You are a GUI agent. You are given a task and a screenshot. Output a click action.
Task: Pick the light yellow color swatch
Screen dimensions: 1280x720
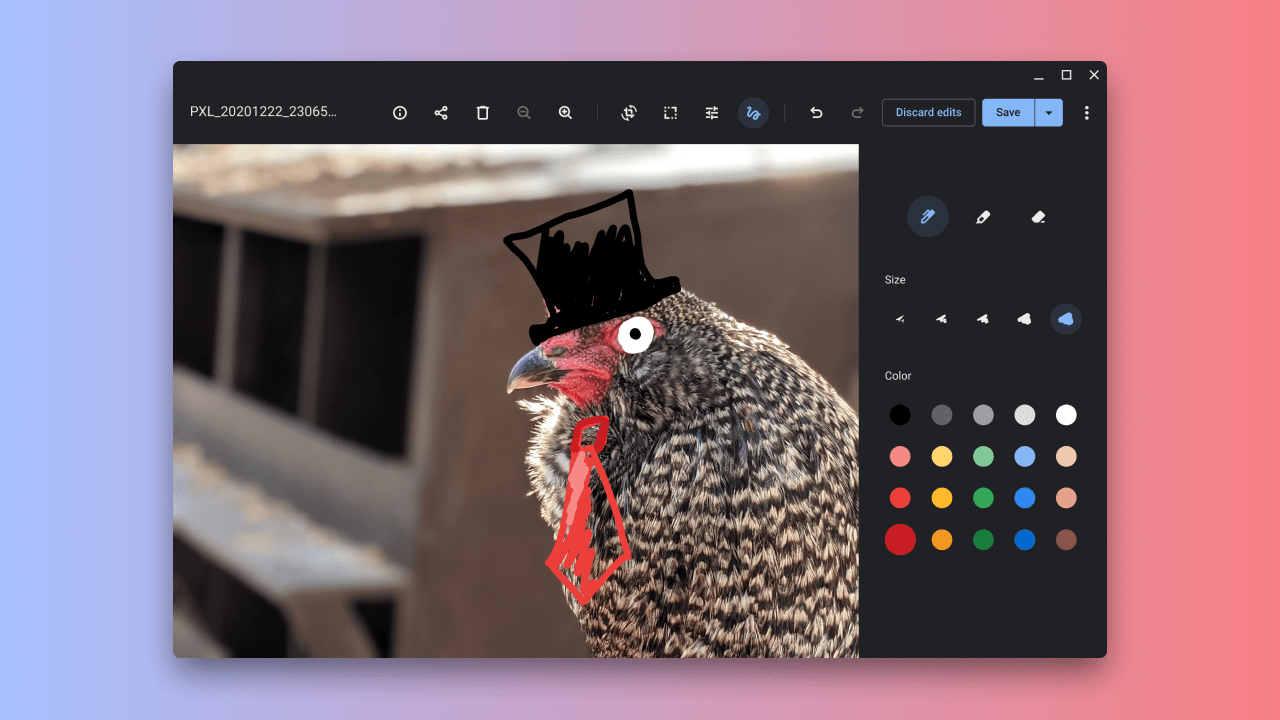[941, 457]
